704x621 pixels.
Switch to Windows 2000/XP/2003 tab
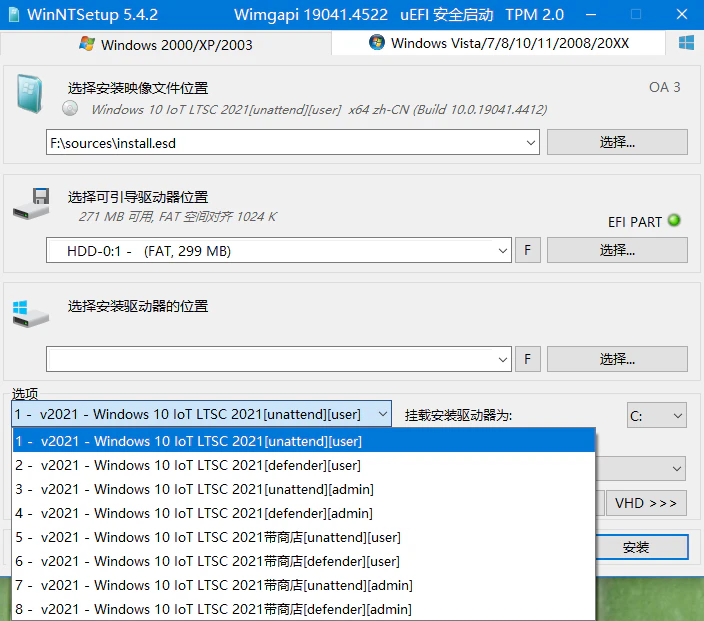click(165, 44)
